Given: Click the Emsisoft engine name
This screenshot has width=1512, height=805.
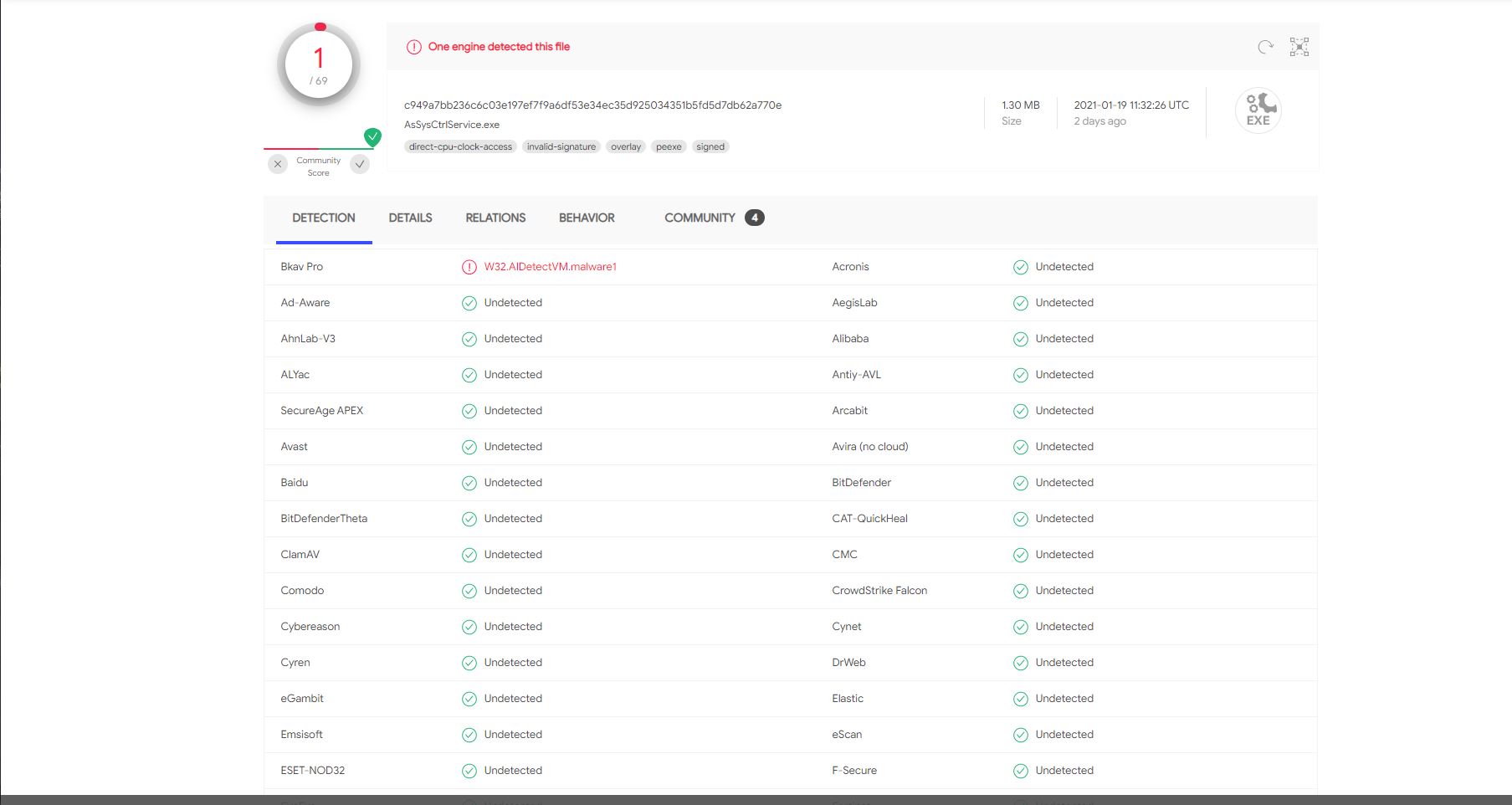Looking at the screenshot, I should coord(301,735).
